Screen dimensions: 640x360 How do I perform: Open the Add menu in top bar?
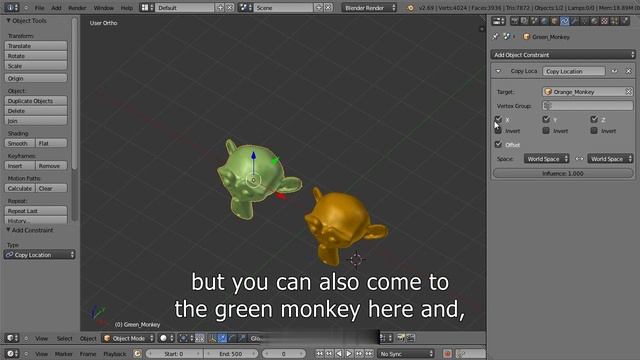pos(56,7)
